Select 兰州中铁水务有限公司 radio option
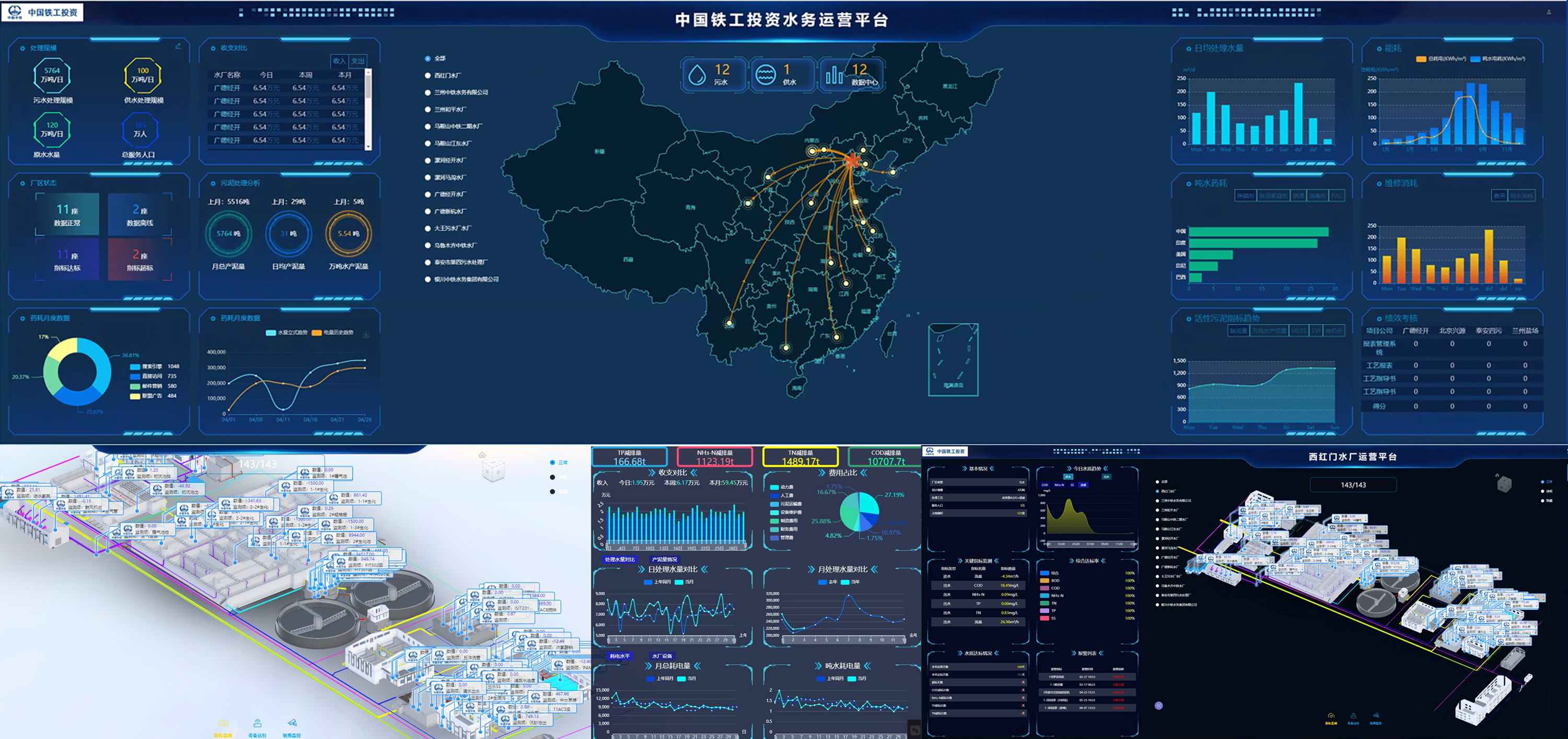Screen dimensions: 1568x739 pos(428,93)
